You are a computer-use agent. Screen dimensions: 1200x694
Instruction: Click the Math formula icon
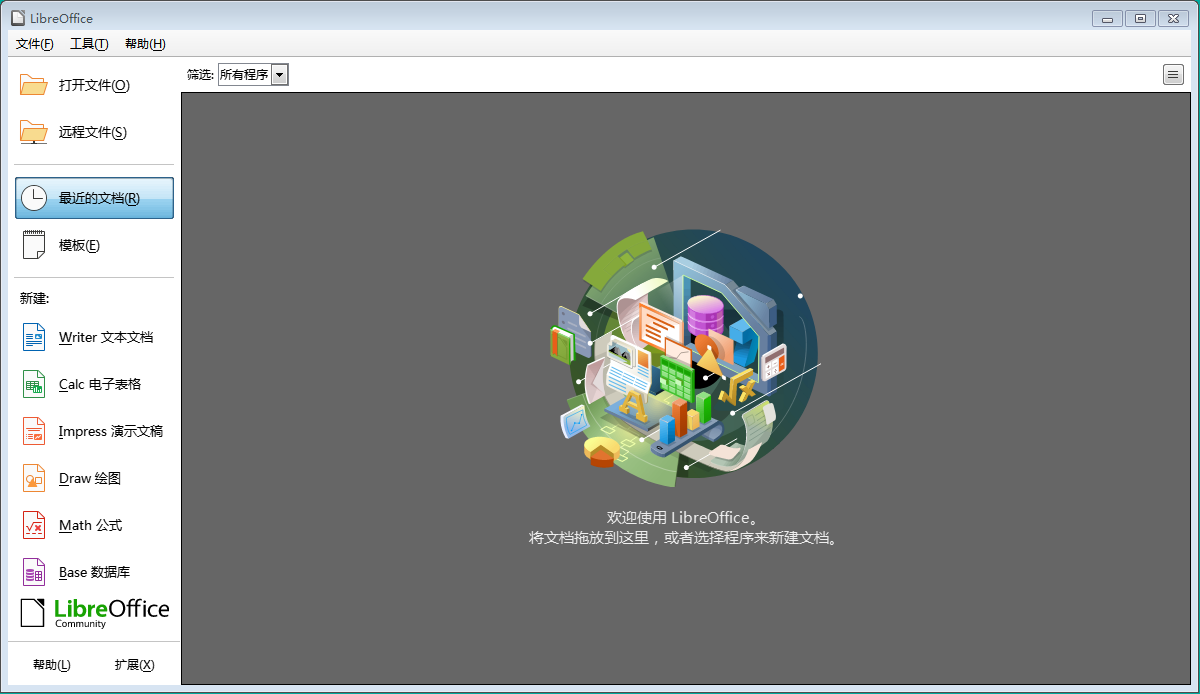pos(34,525)
